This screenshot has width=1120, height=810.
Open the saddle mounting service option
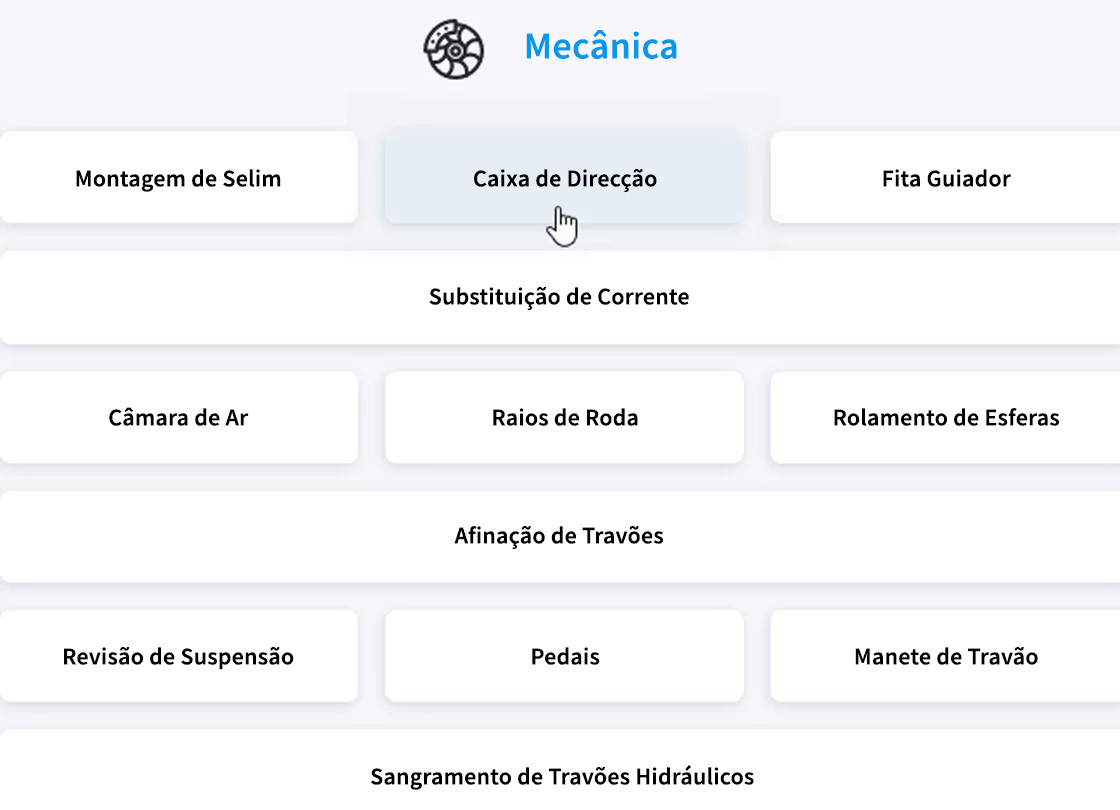178,178
